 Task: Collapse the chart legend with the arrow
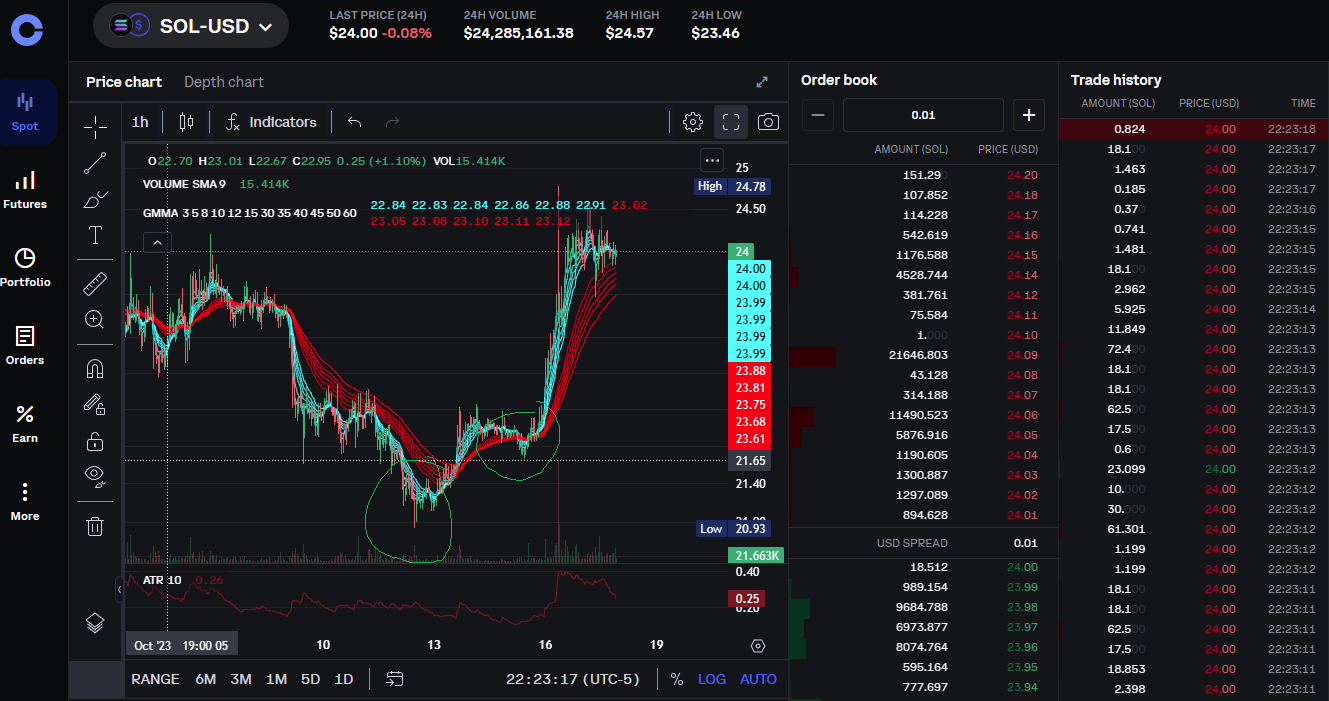coord(156,241)
